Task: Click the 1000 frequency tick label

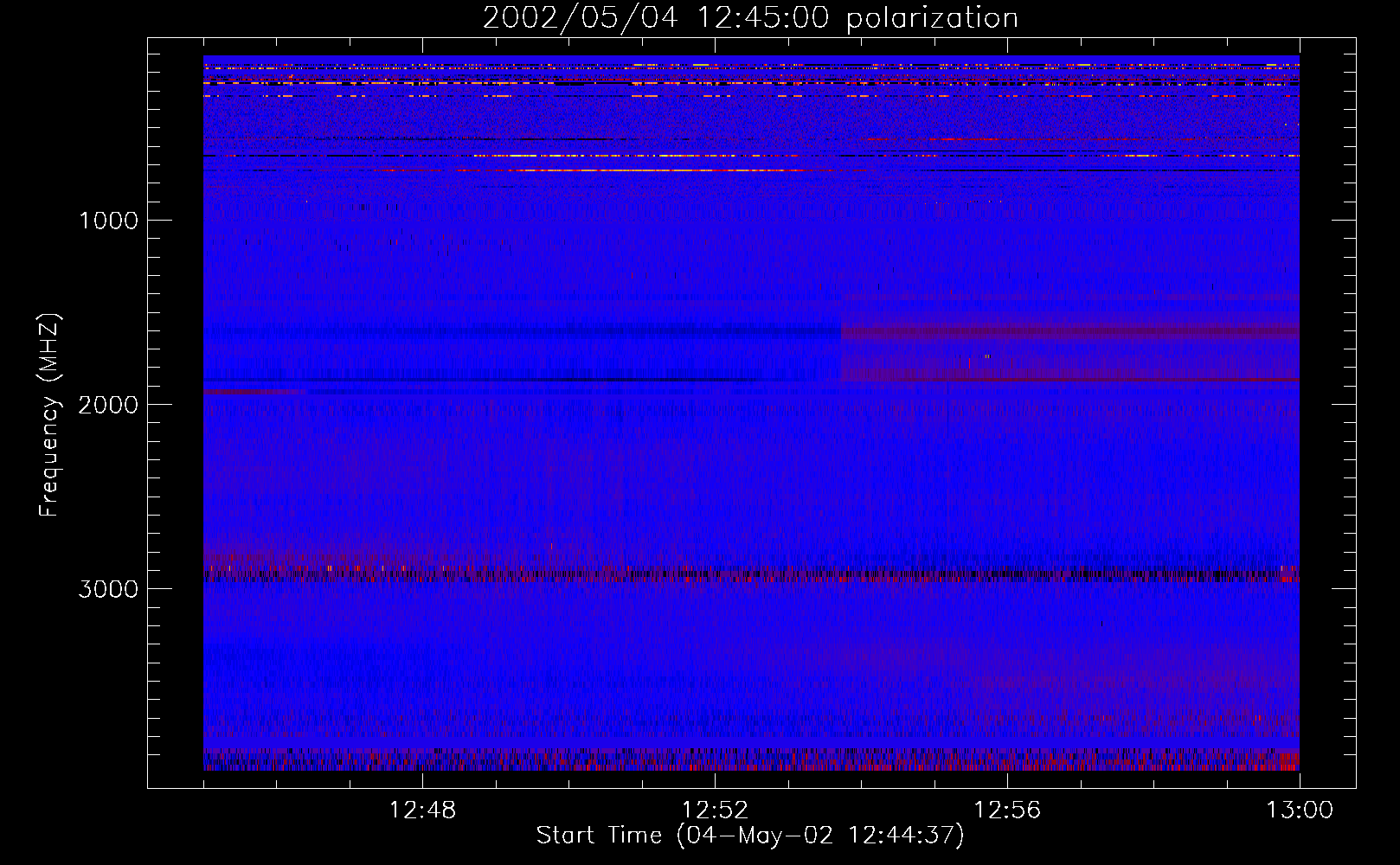Action: [x=108, y=221]
